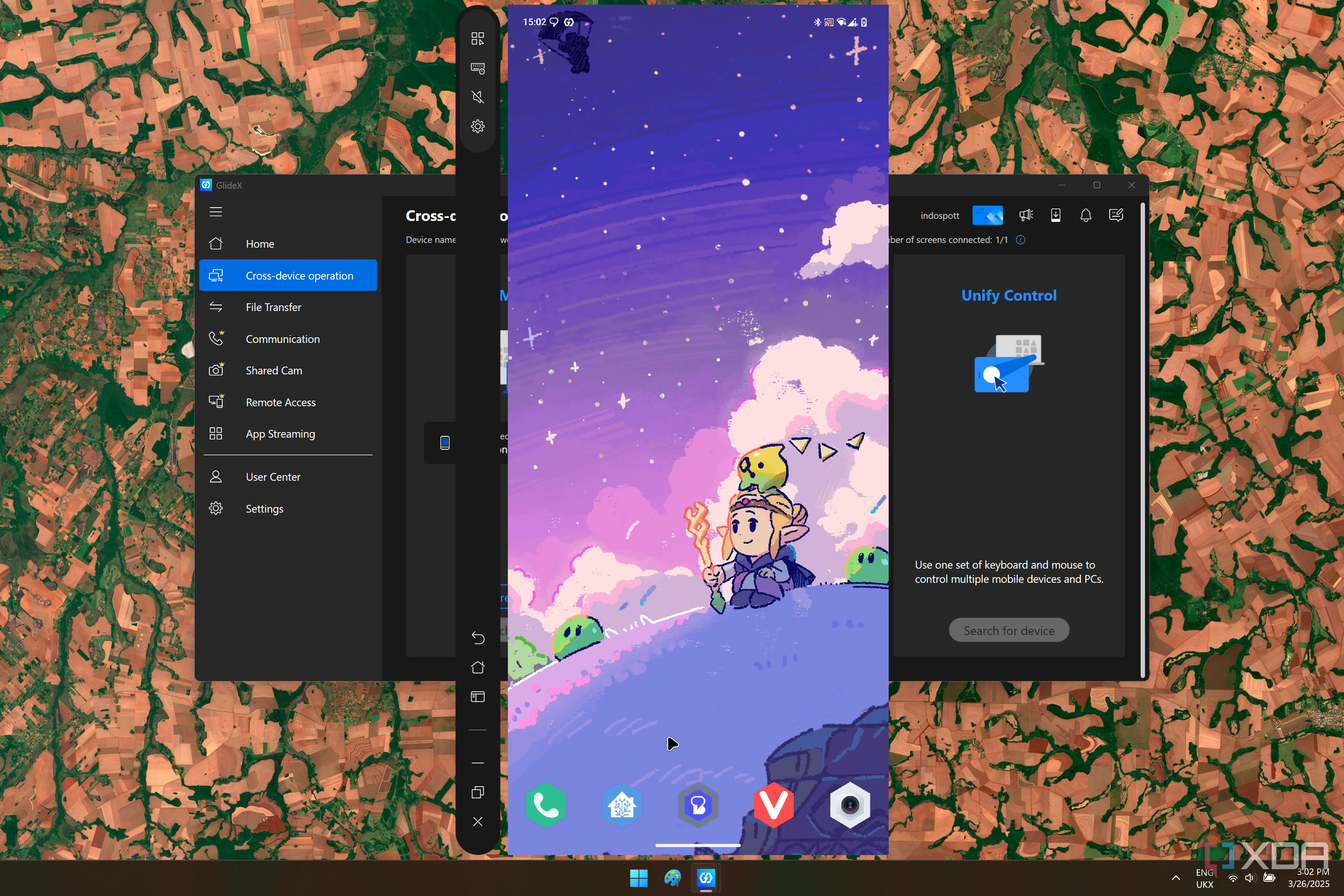Select the phone device icon tile
Viewport: 1344px width, 896px height.
445,442
